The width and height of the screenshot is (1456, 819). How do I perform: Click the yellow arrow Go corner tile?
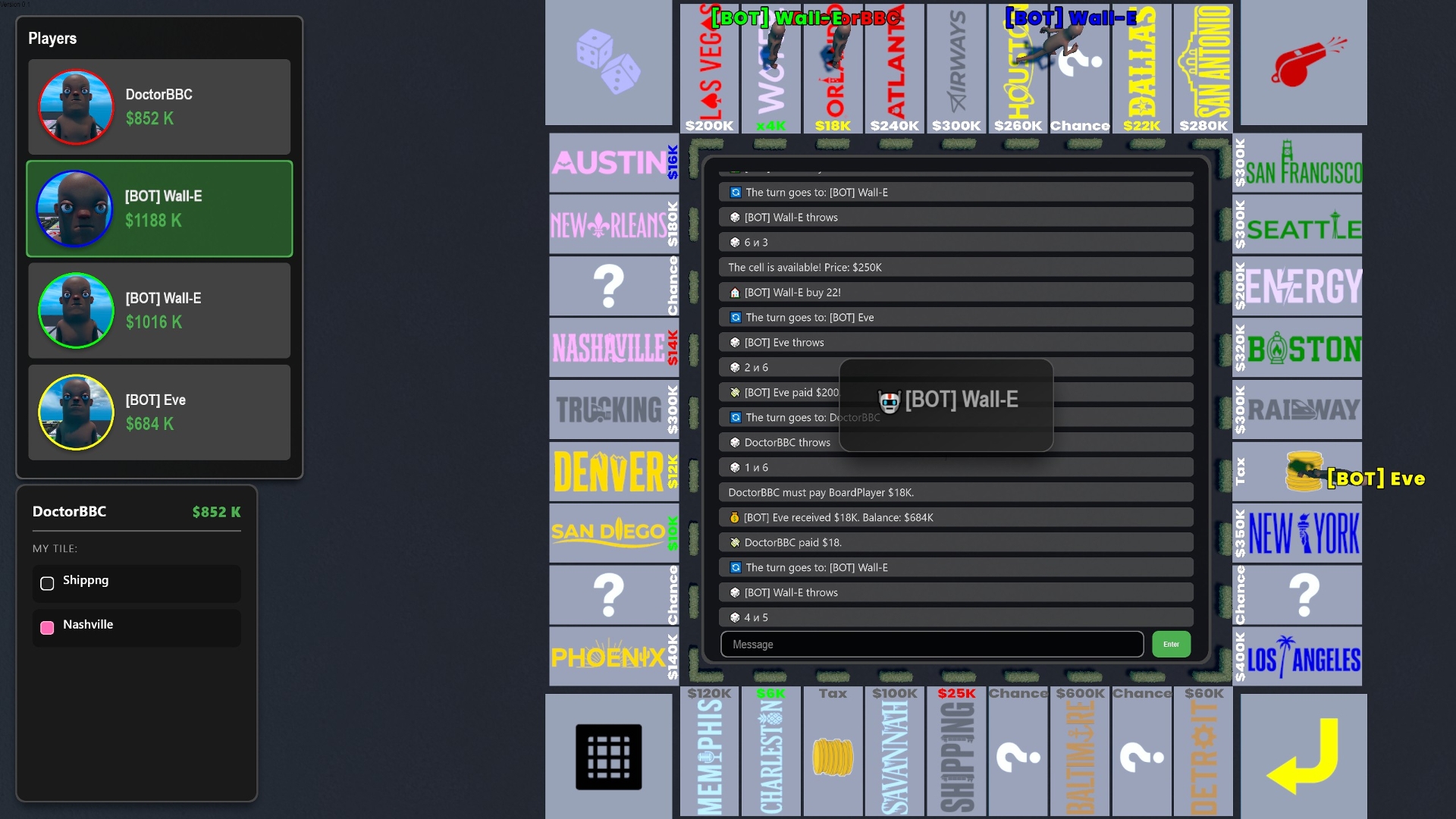coord(1304,756)
